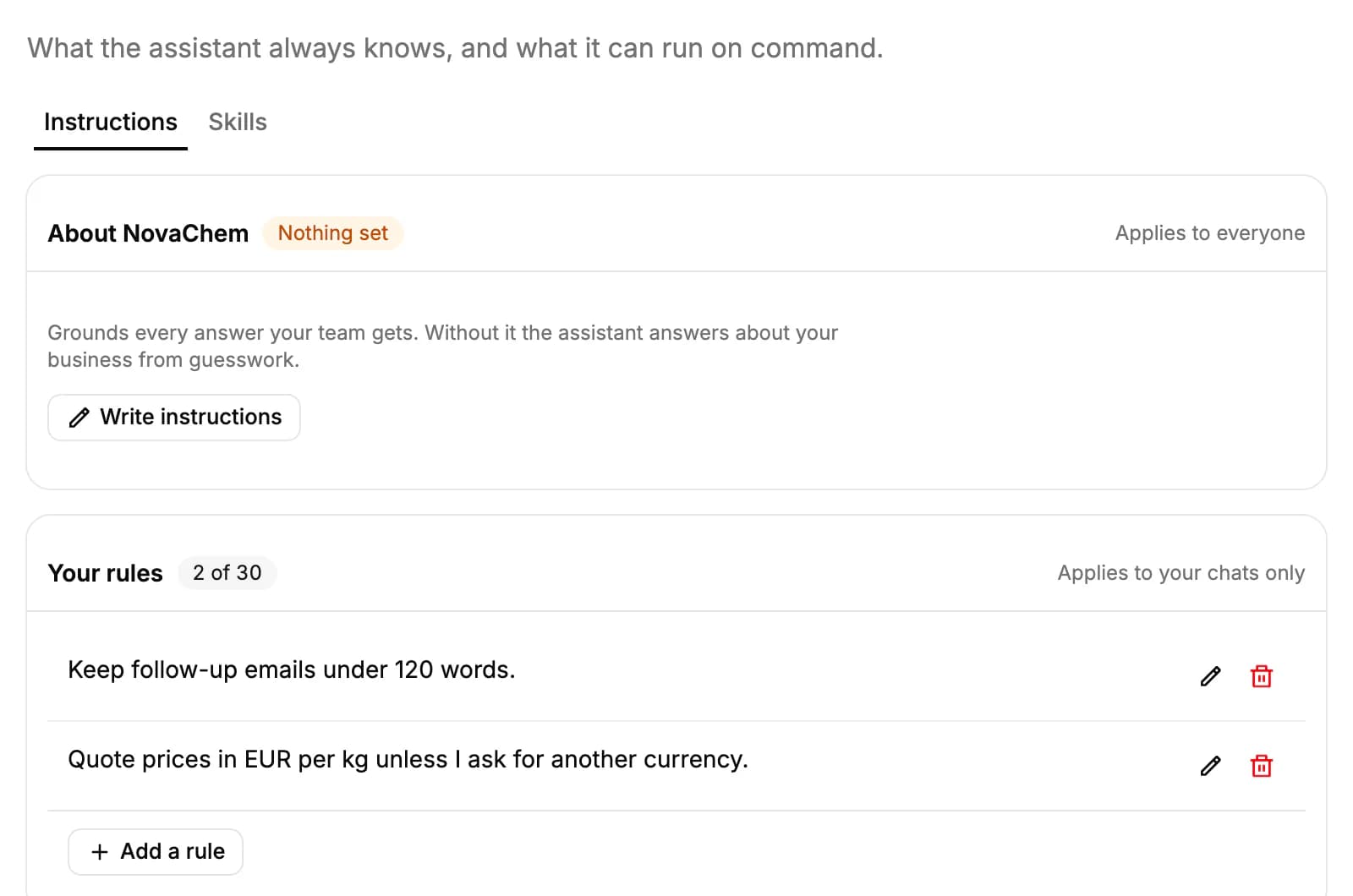Switch to the Skills tab
This screenshot has height=896, width=1353.
coord(238,123)
